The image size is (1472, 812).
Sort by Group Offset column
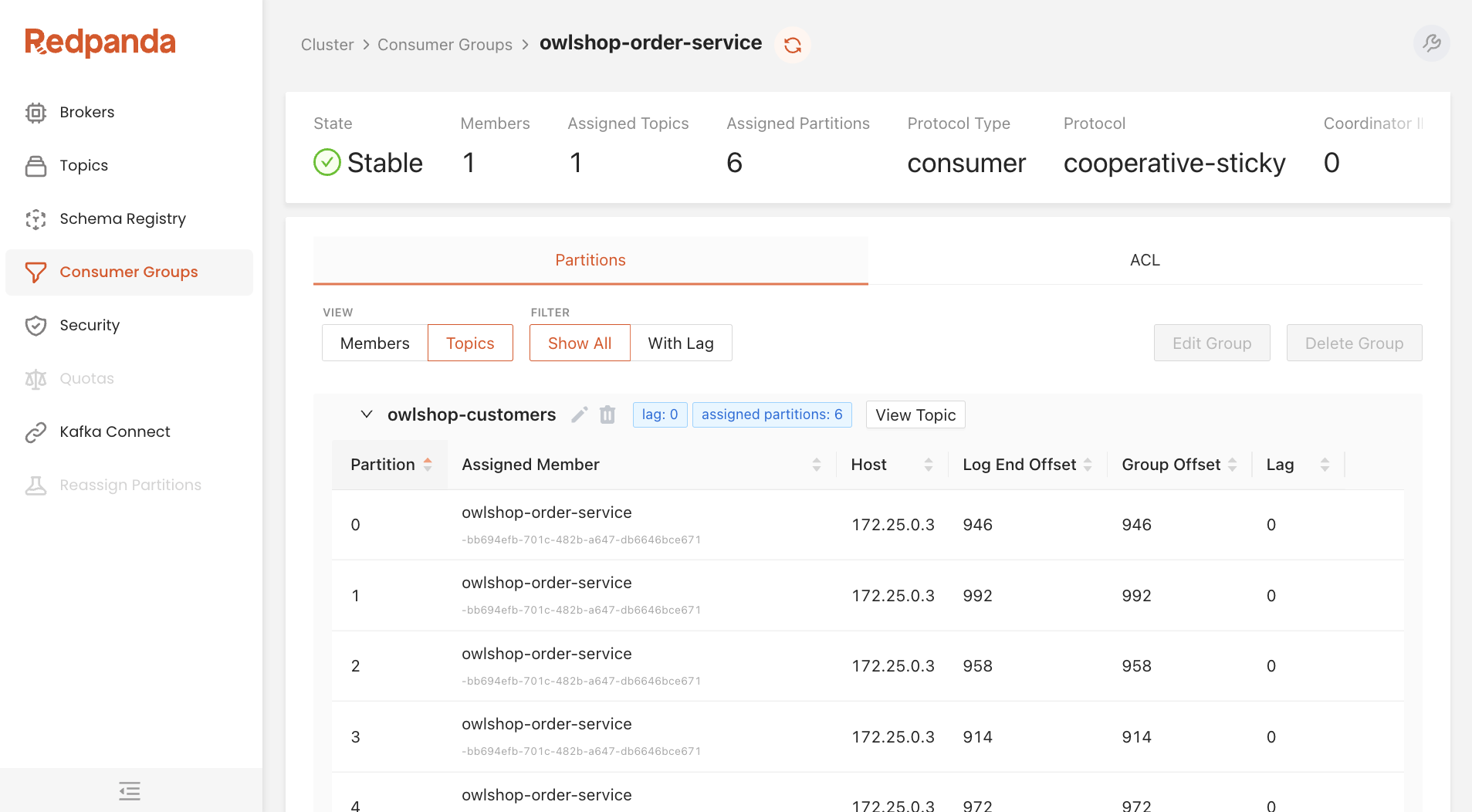[1179, 465]
